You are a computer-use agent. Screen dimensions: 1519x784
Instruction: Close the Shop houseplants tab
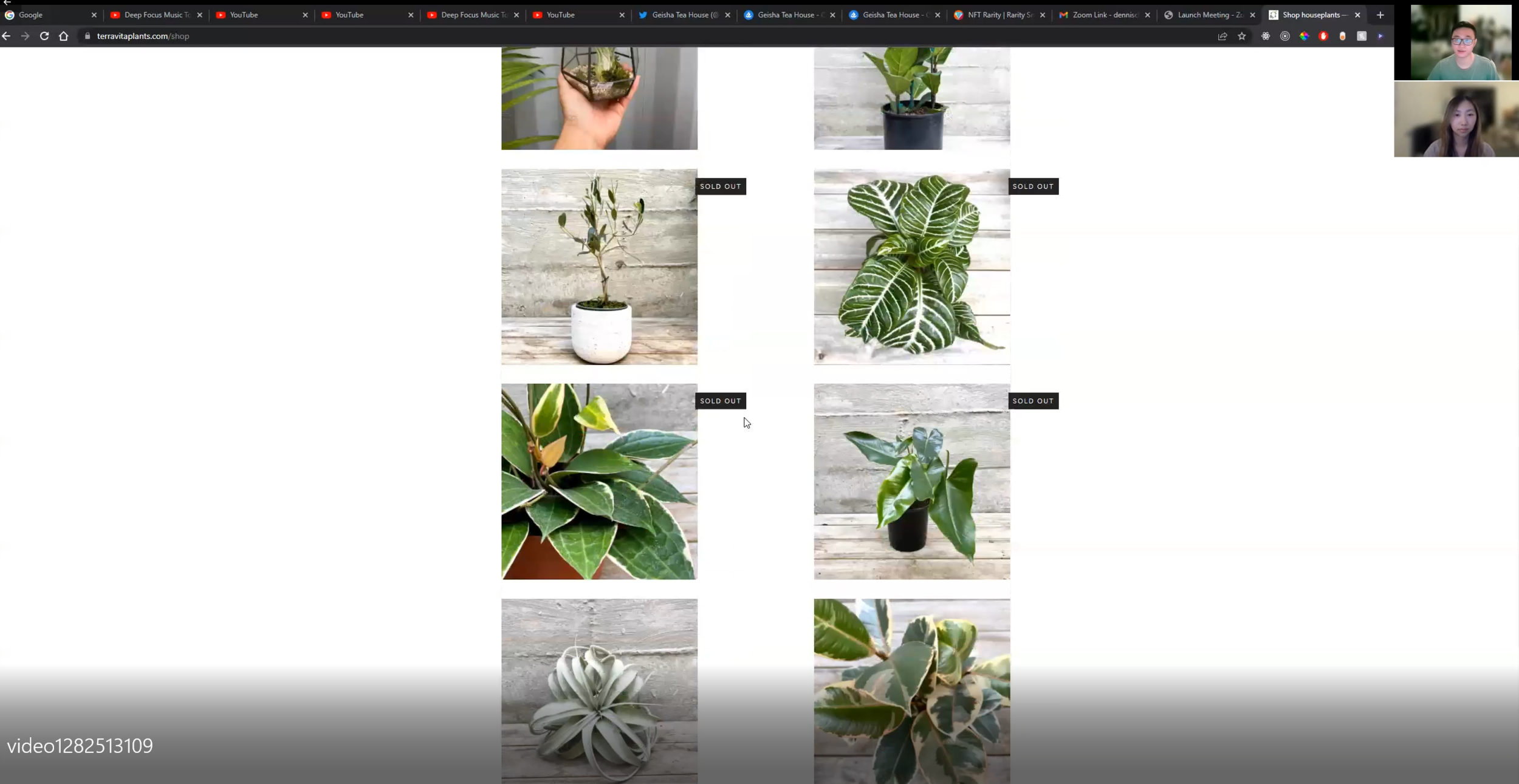1357,15
